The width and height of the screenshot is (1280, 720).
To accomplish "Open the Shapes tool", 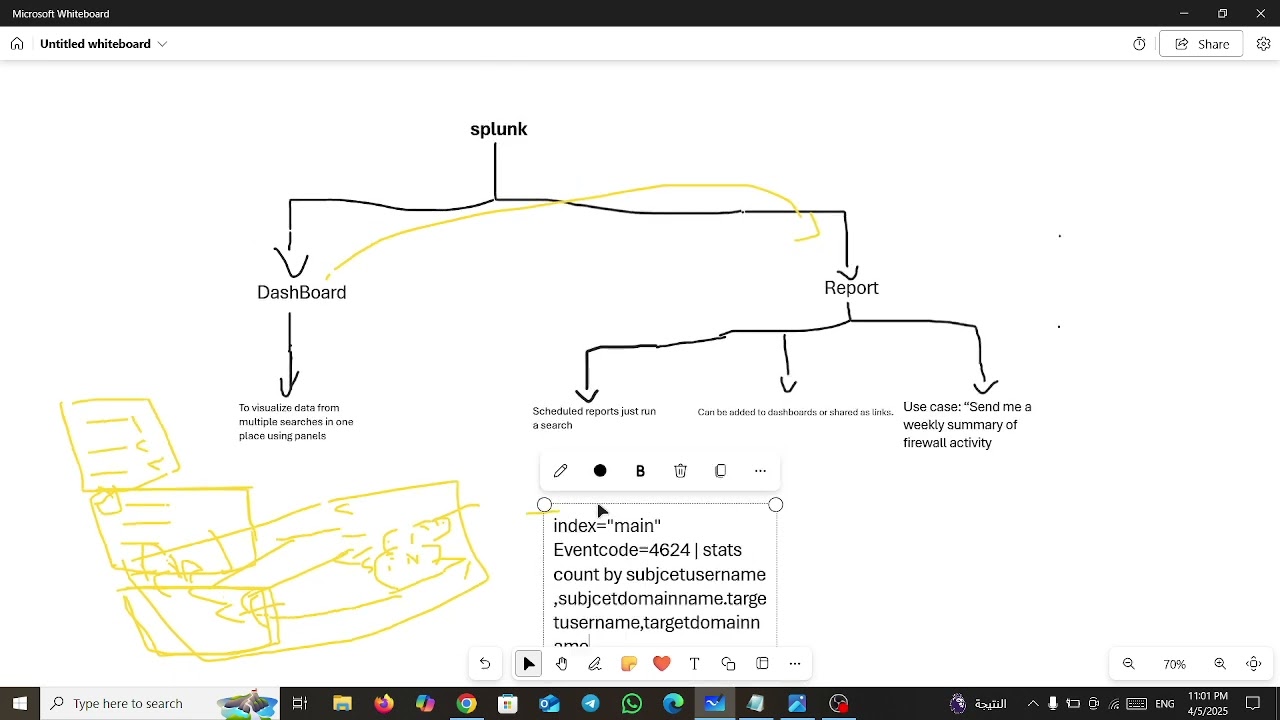I will click(728, 664).
